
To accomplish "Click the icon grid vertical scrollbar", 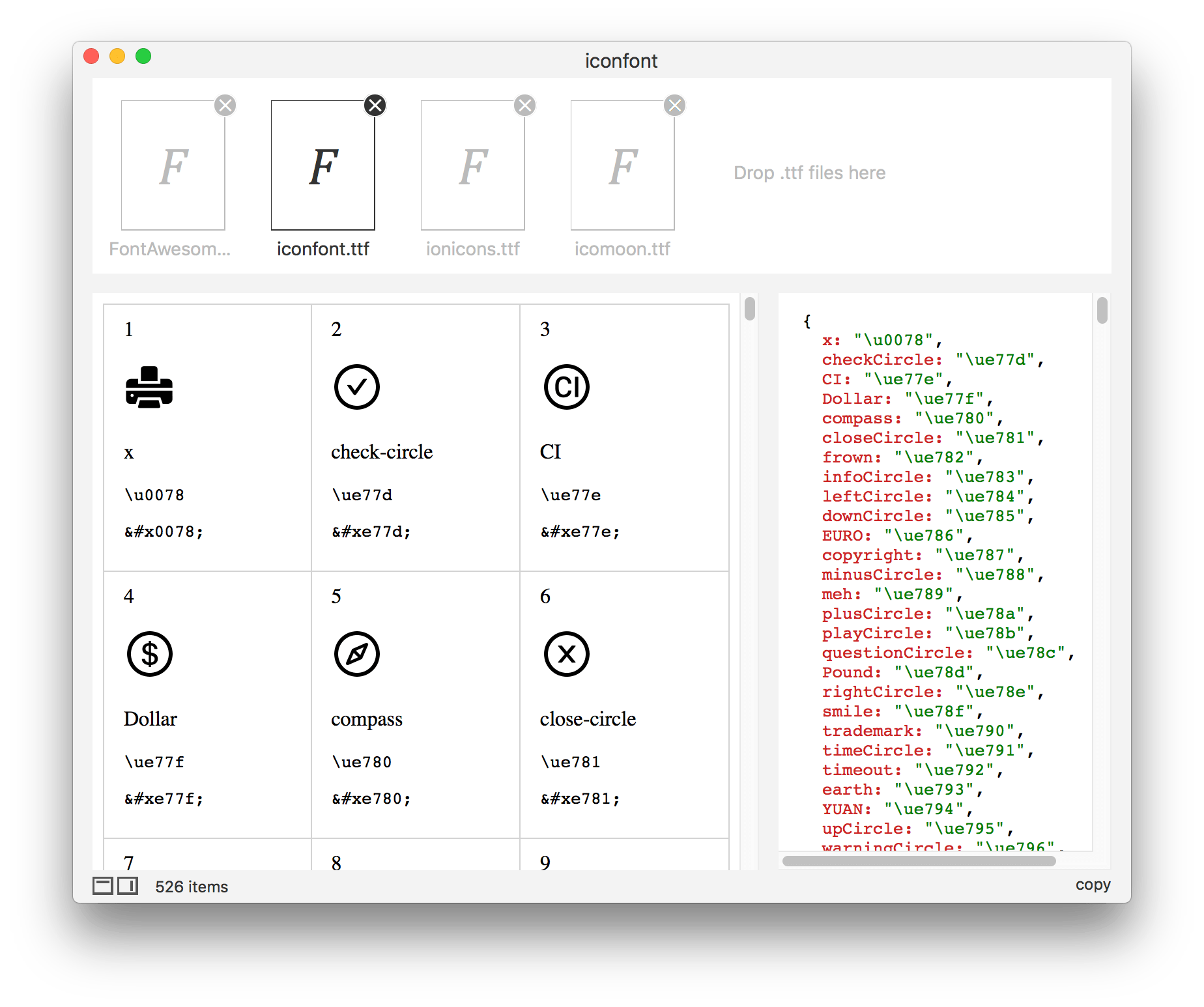I will [x=750, y=309].
